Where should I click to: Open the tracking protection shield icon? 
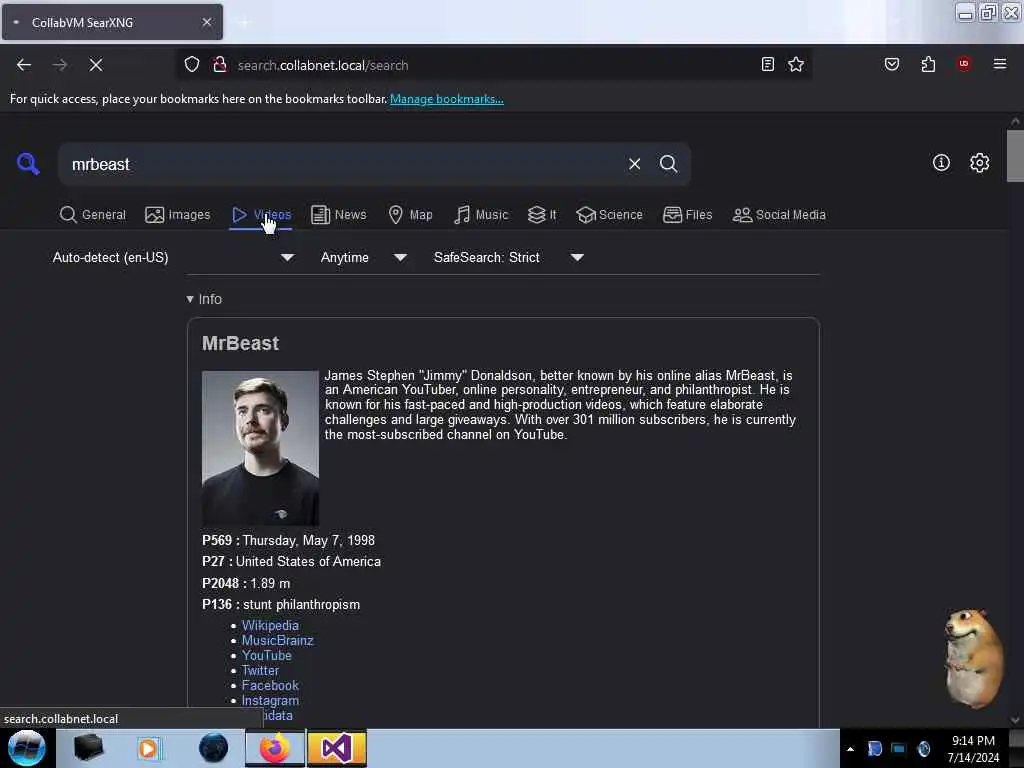tap(191, 65)
